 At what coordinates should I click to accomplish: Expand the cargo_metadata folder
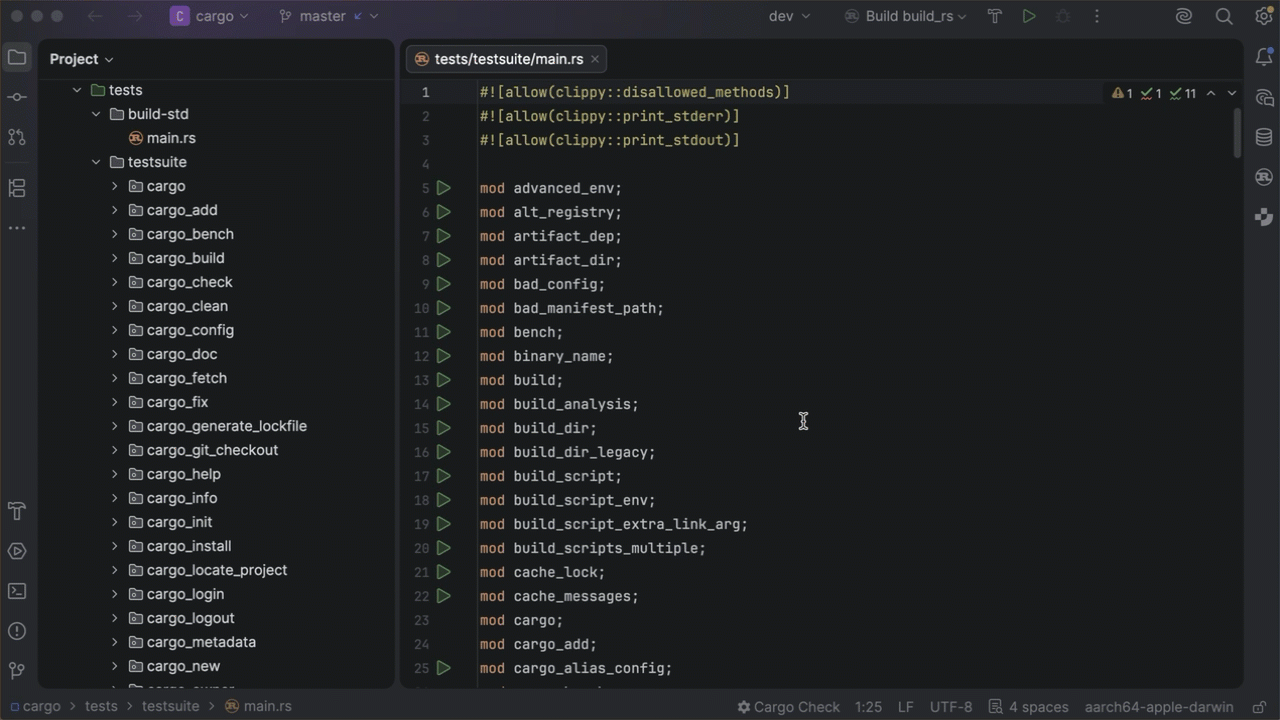[115, 642]
